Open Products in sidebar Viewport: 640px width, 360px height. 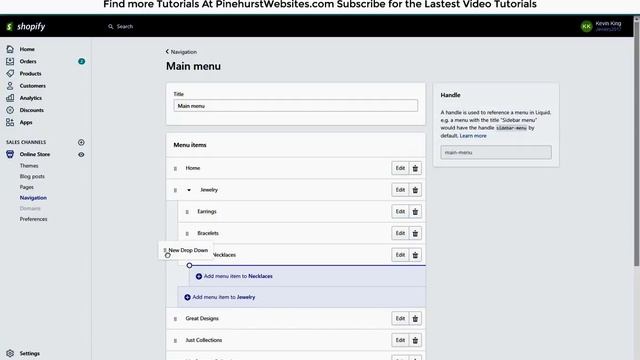point(30,73)
